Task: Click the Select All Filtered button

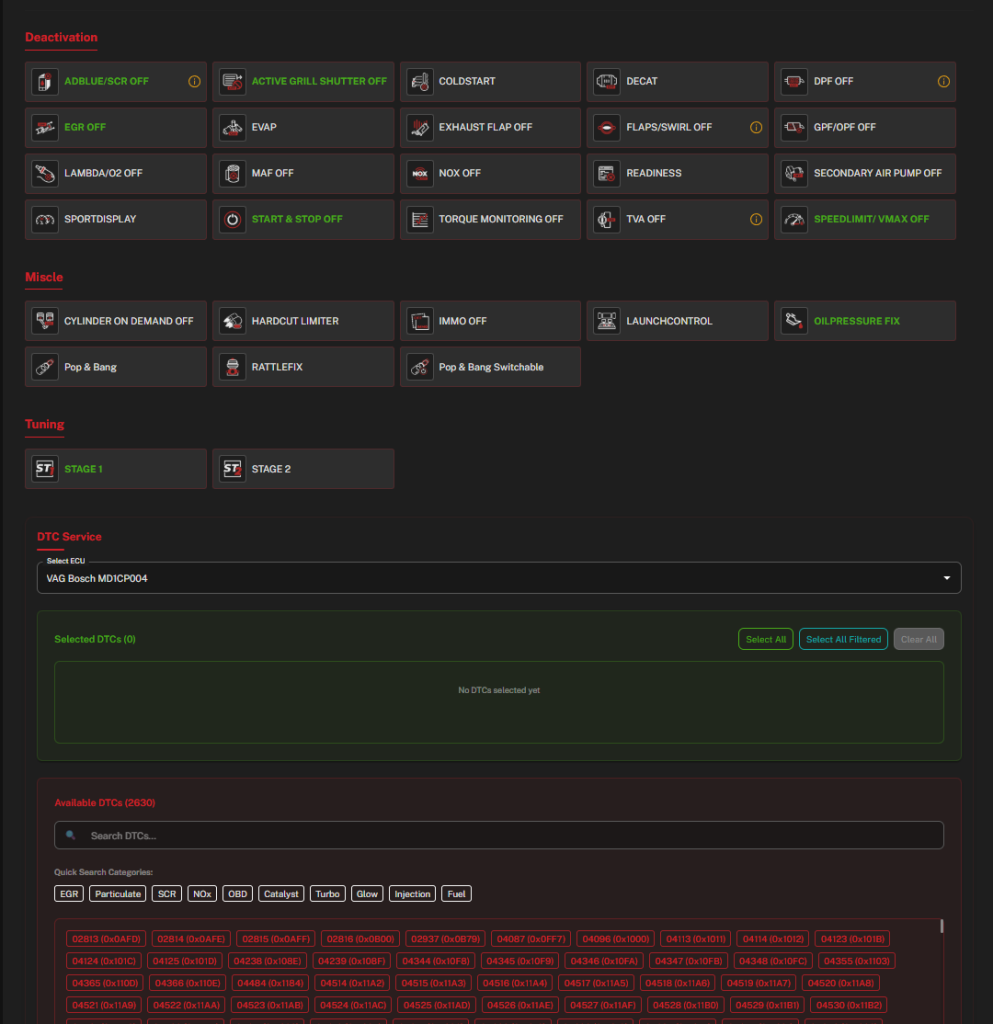Action: (843, 640)
